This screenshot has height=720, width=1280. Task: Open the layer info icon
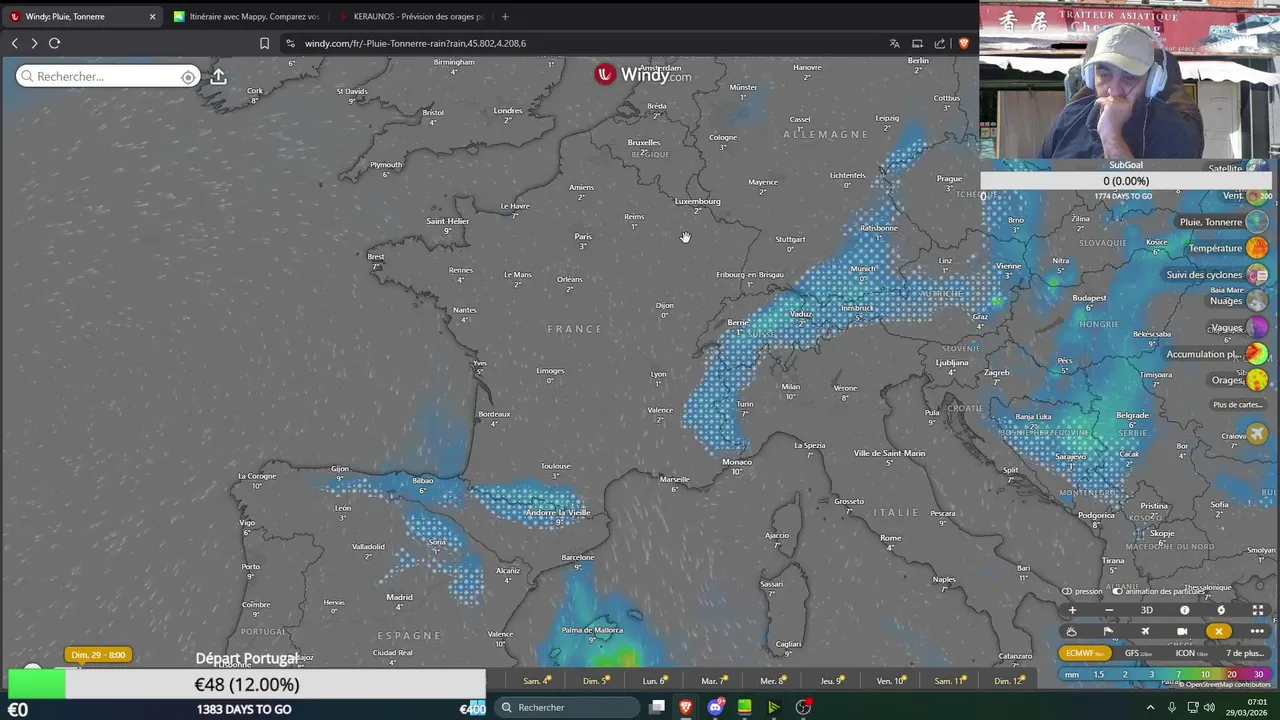tap(1185, 610)
